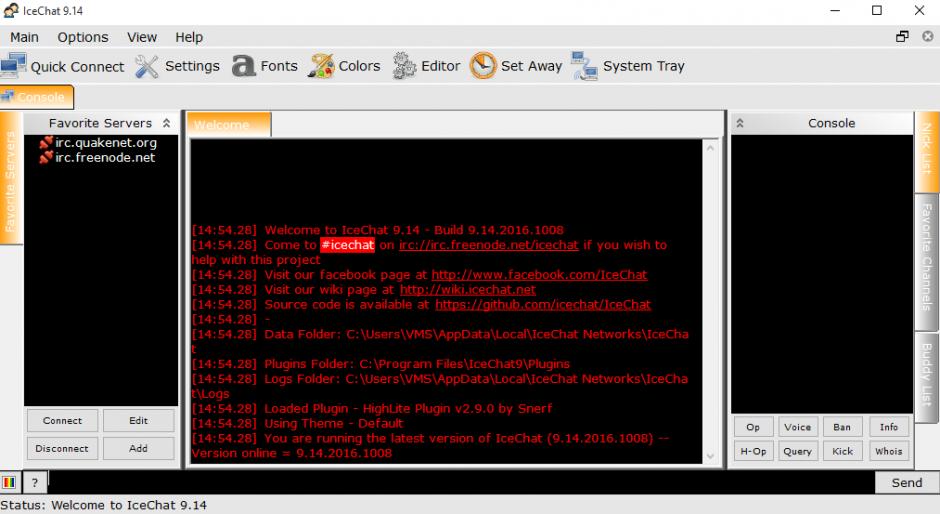Open the View menu
Viewport: 940px width, 514px height.
tap(141, 37)
